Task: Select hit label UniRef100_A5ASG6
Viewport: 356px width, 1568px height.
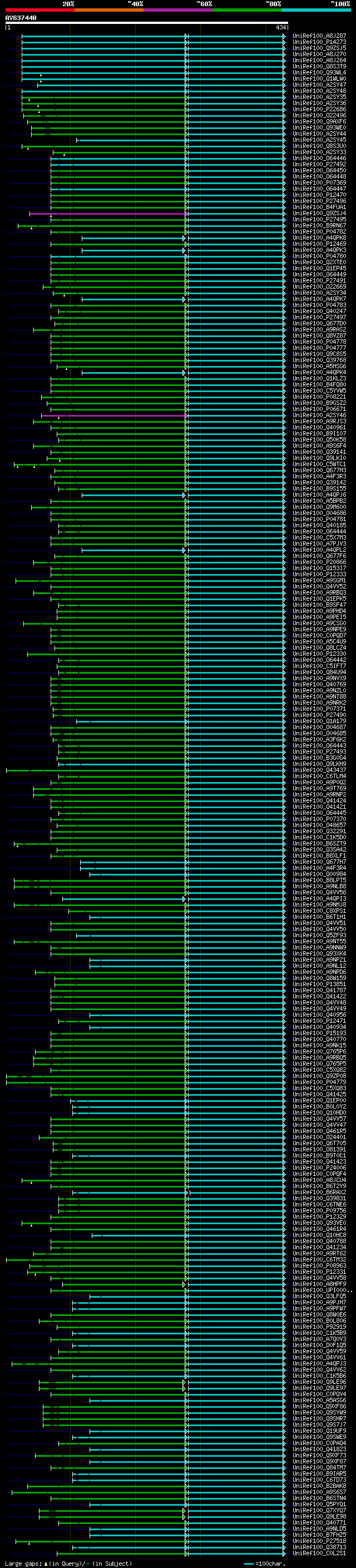Action: (319, 1401)
